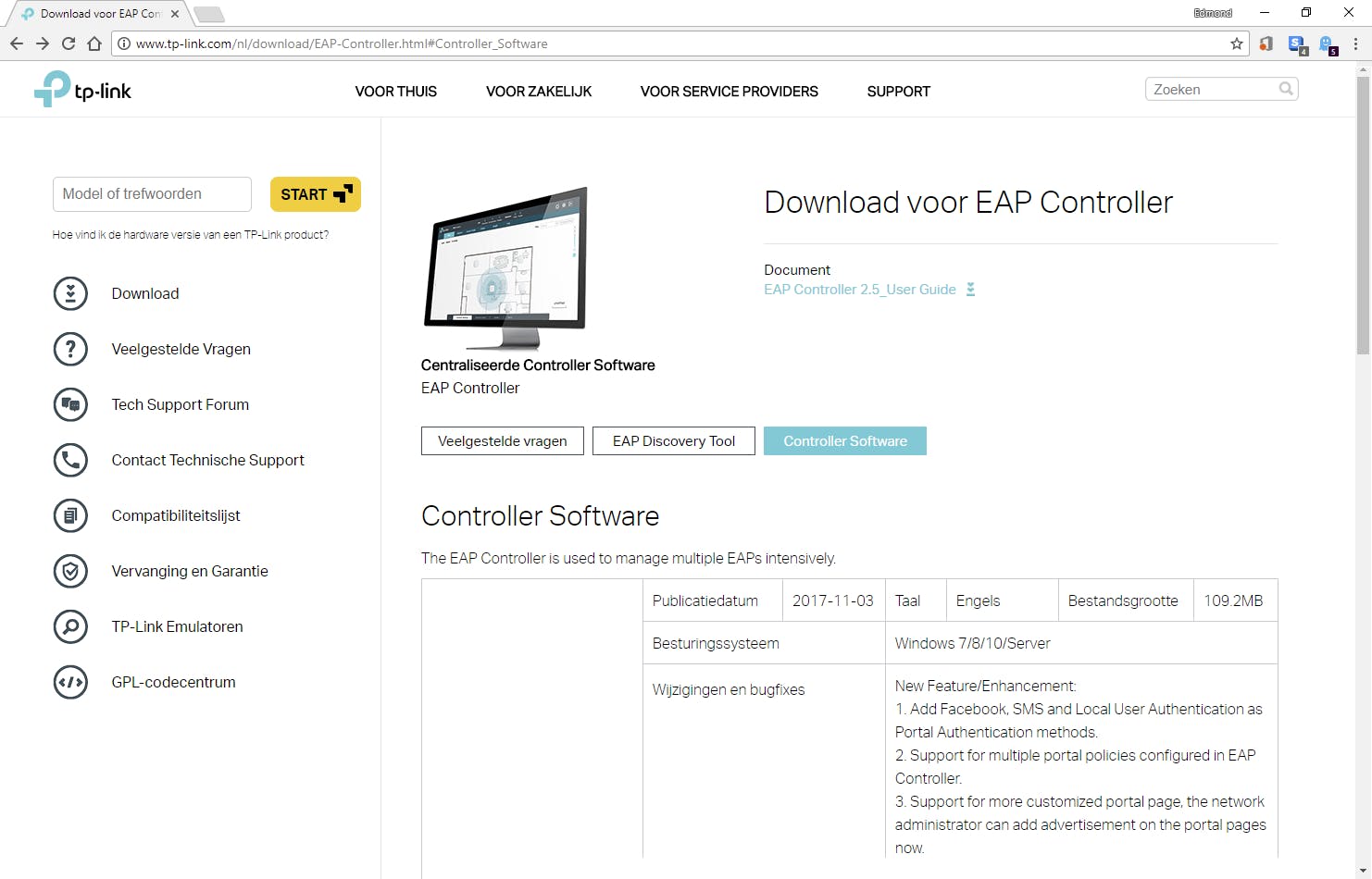Click the Engels language cell
Image resolution: width=1372 pixels, height=879 pixels.
pos(1002,600)
